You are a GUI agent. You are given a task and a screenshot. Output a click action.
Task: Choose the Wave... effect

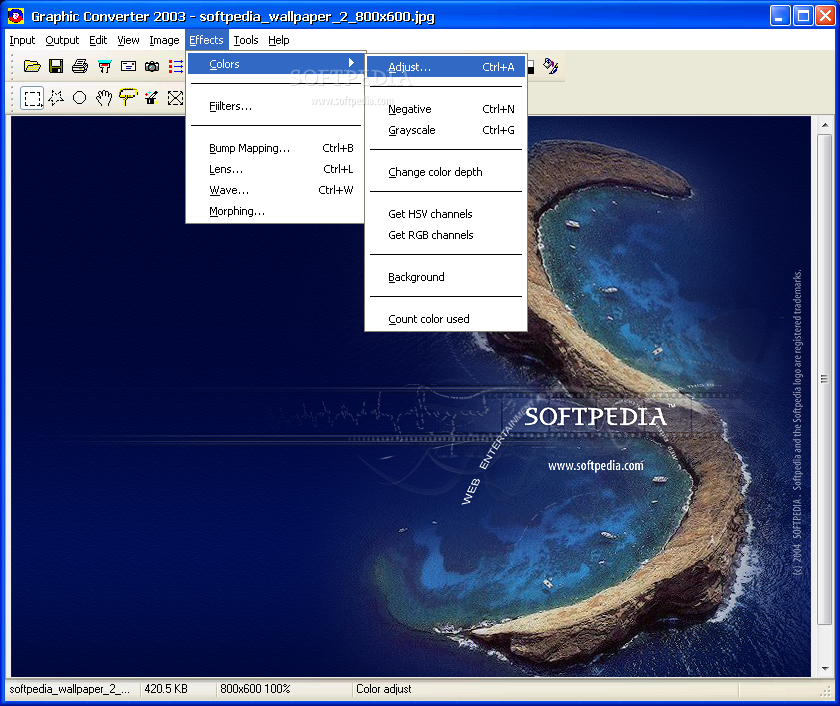[x=274, y=190]
